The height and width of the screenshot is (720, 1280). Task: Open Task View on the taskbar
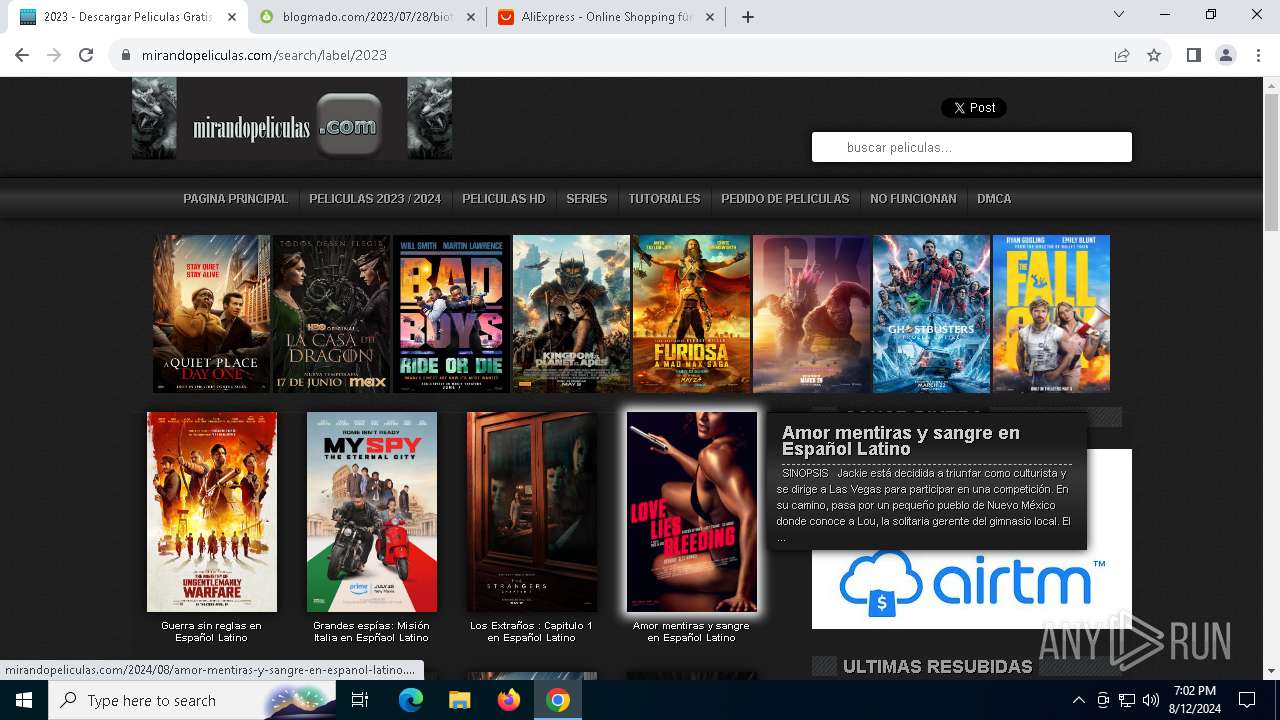point(360,700)
